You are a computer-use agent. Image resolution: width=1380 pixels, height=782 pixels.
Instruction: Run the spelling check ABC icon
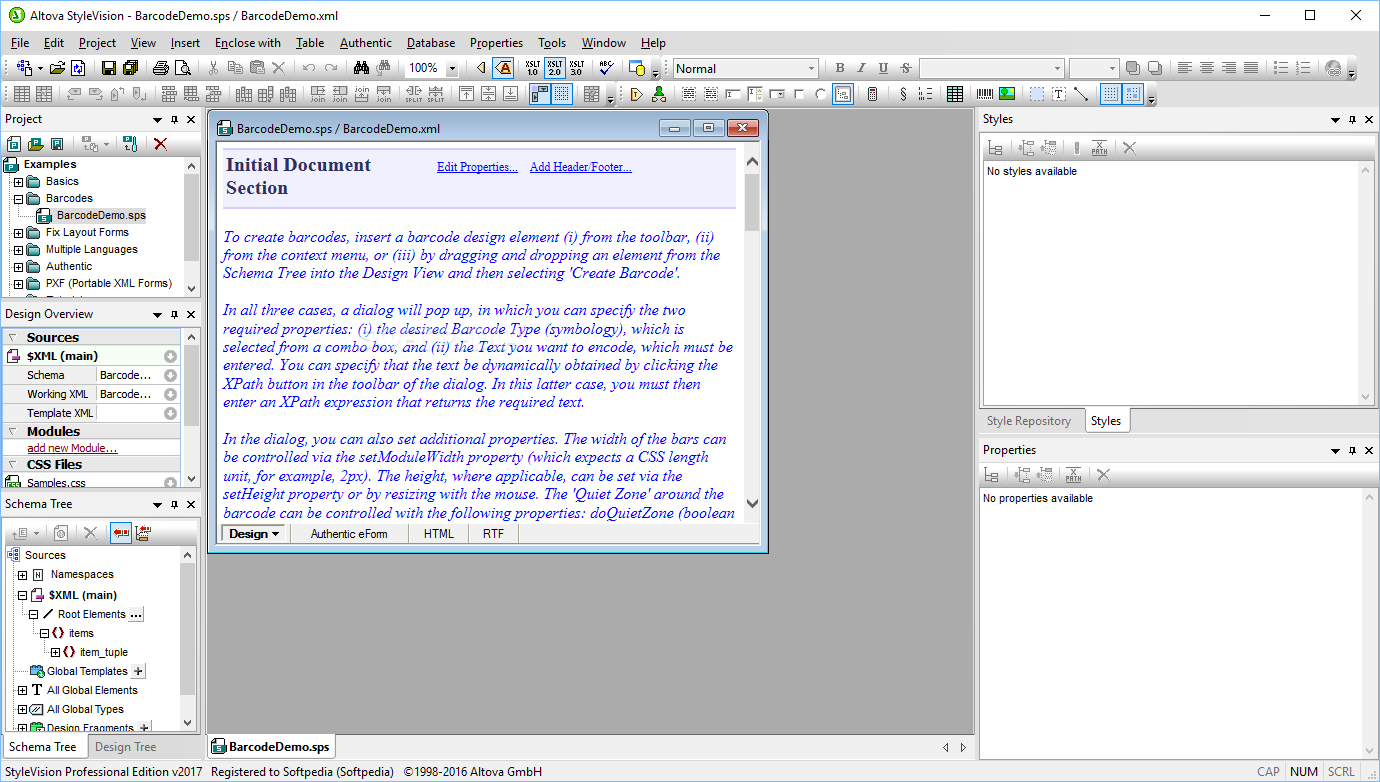tap(605, 68)
